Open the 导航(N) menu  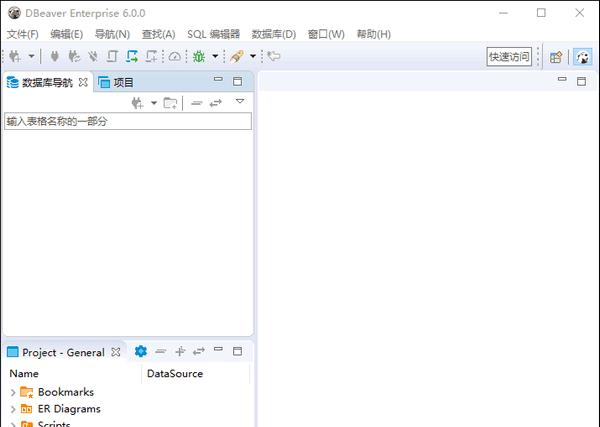coord(112,34)
